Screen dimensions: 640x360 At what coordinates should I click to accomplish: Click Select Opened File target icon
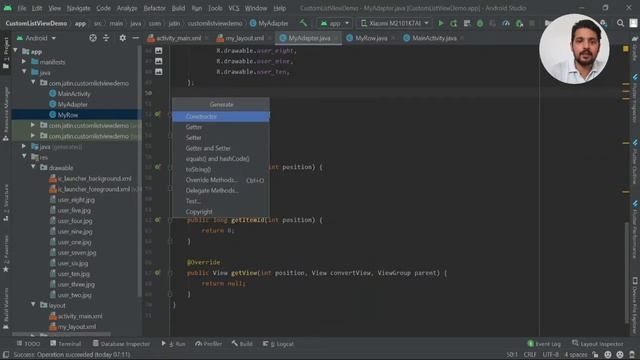tap(93, 38)
